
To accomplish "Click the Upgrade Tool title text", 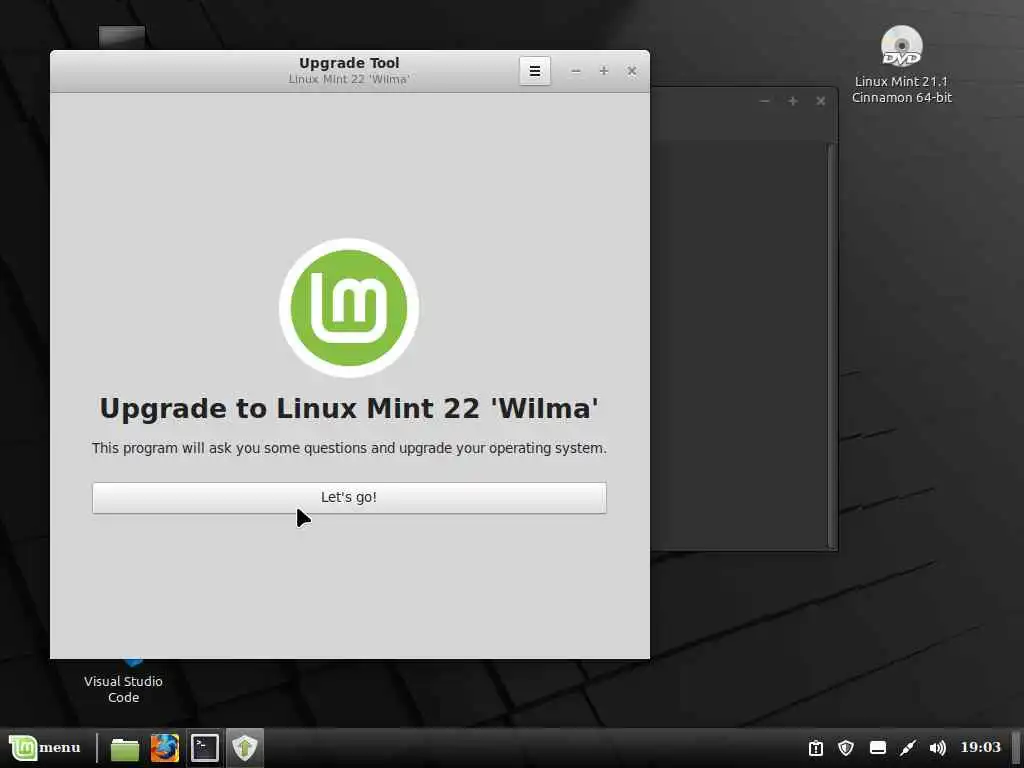I will [349, 63].
